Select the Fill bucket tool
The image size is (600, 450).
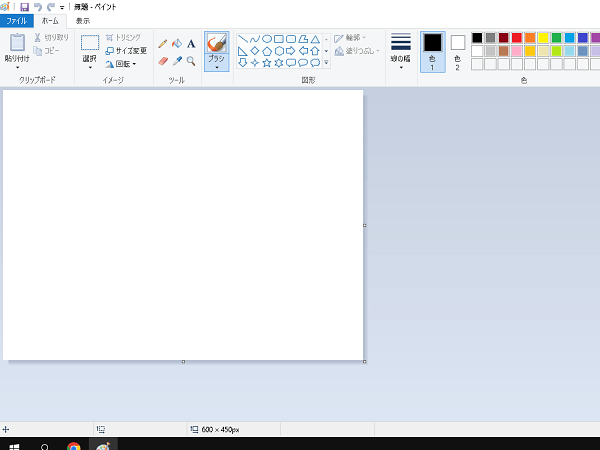(x=177, y=44)
